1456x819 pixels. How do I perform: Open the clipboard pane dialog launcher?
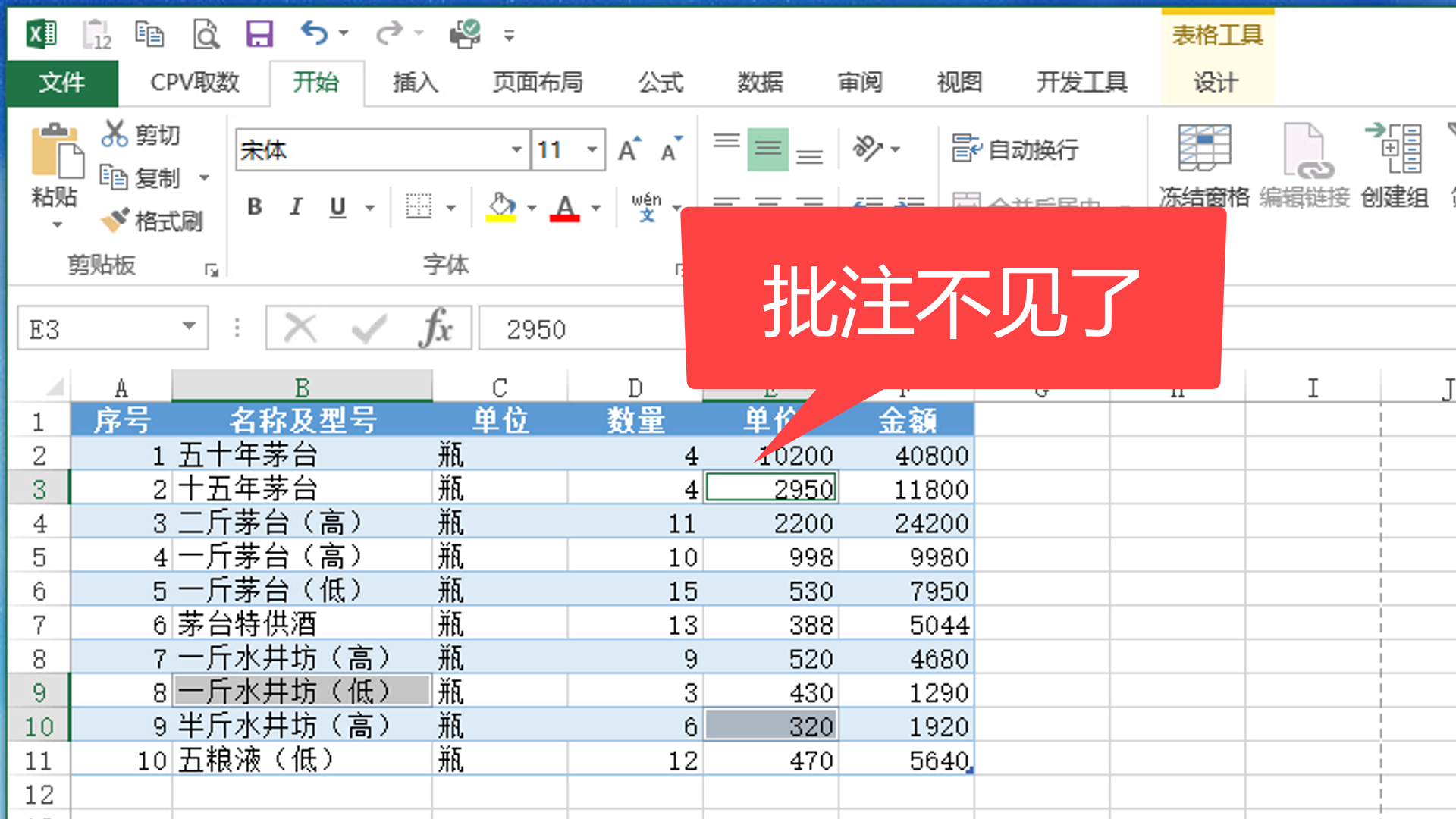pyautogui.click(x=212, y=270)
